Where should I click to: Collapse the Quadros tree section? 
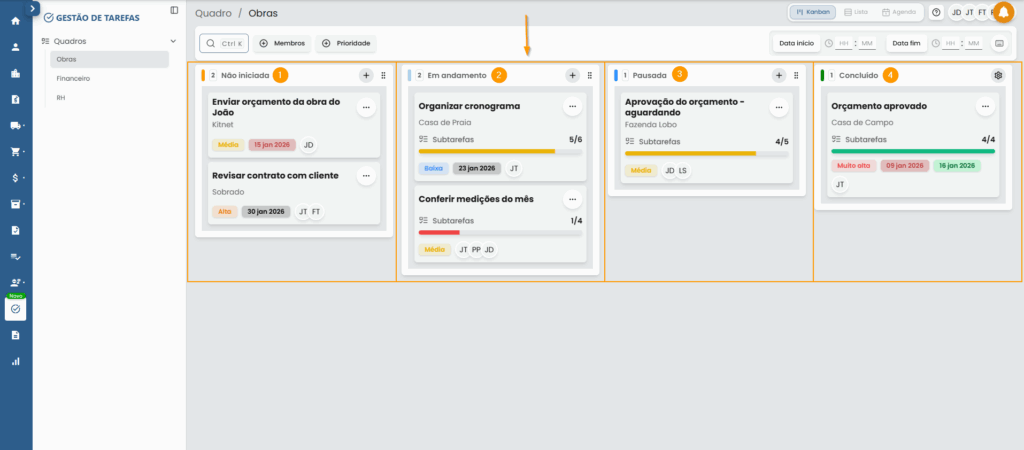[x=174, y=41]
